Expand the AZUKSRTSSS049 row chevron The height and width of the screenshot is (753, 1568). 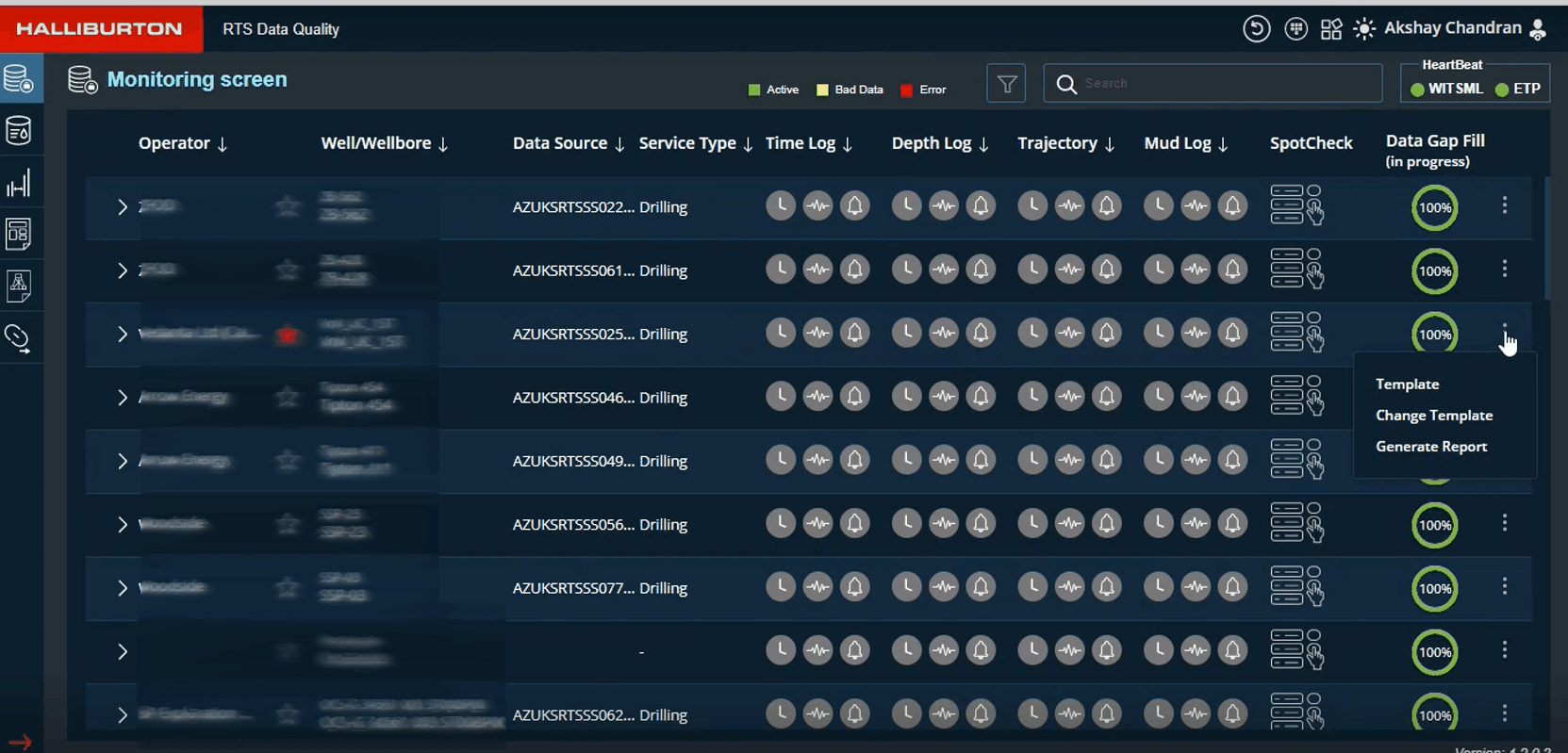tap(122, 461)
